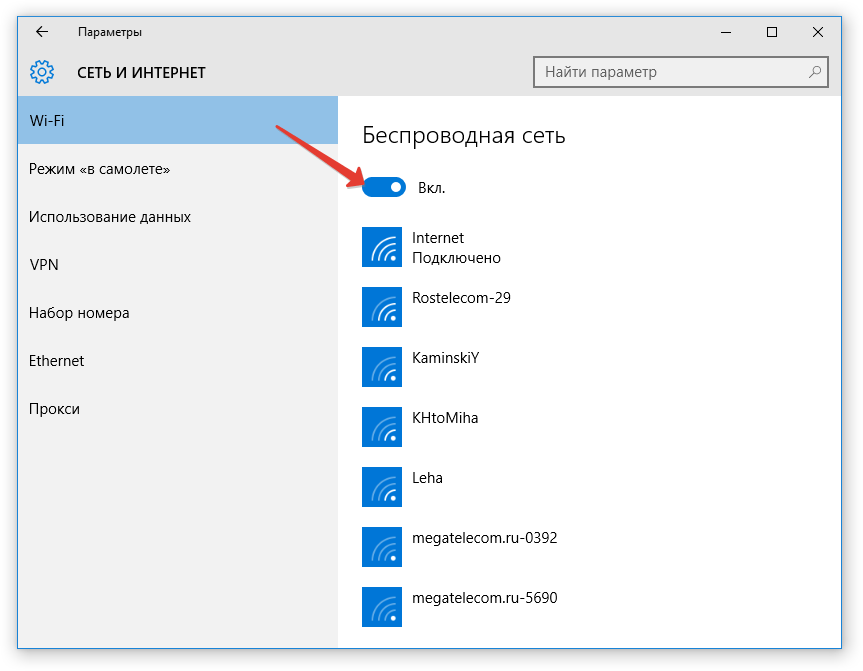Click the settings gear icon

pyautogui.click(x=41, y=72)
